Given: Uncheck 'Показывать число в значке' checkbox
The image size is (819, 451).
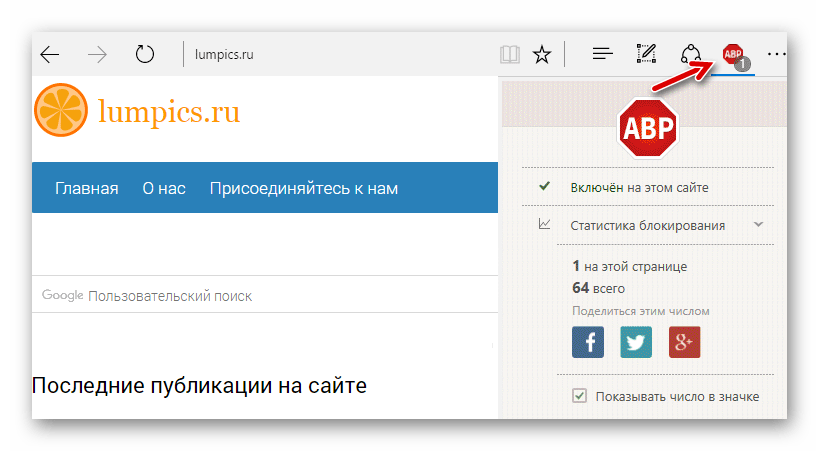Looking at the screenshot, I should 579,396.
